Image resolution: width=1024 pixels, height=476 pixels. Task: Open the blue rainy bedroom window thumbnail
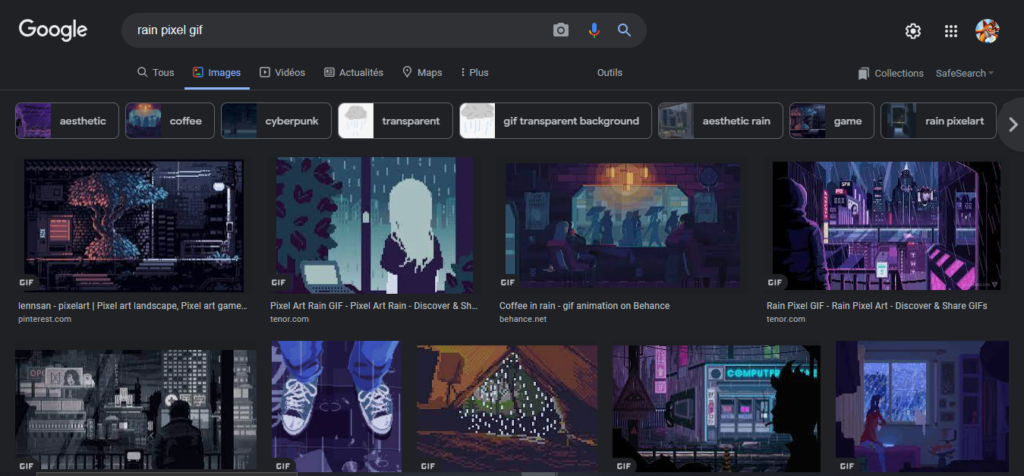point(922,406)
